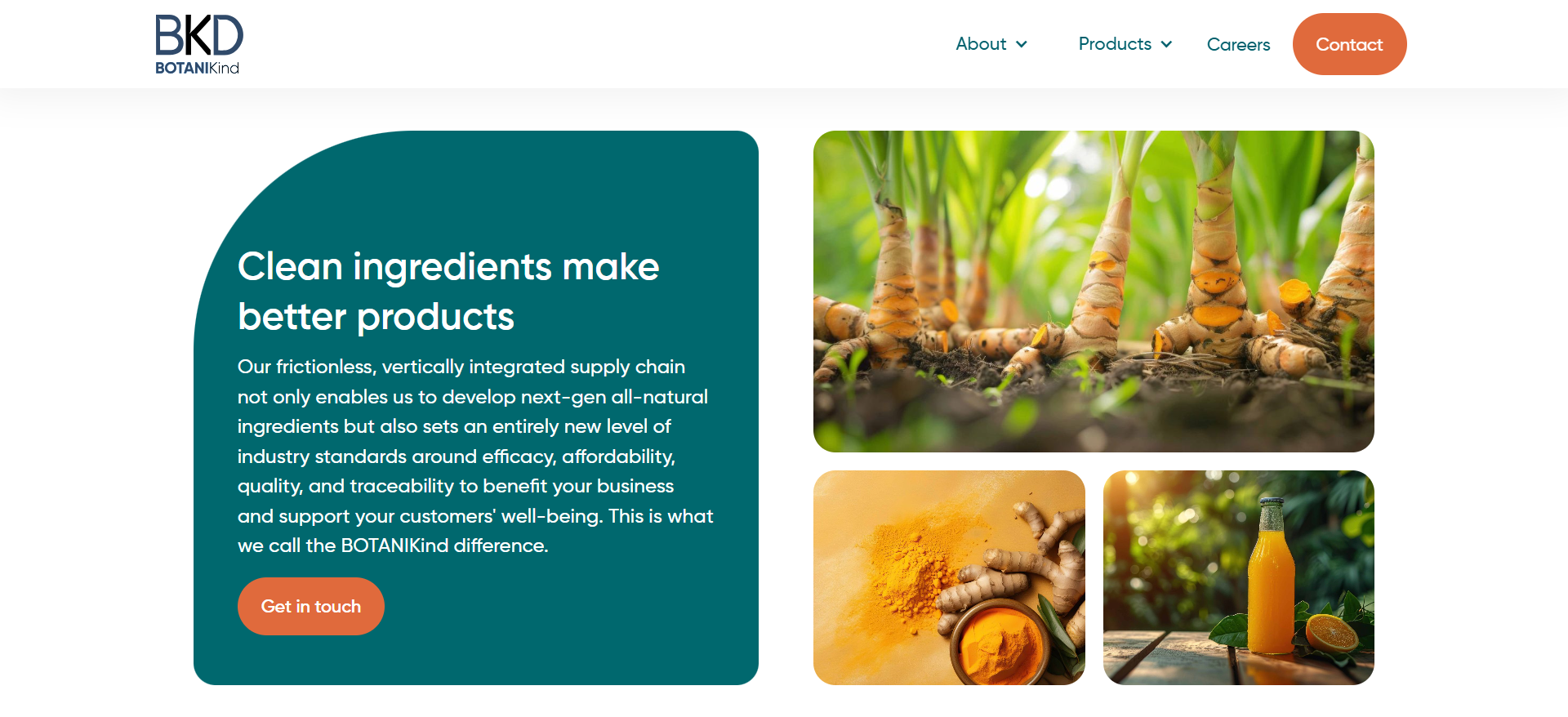The image size is (1568, 717).
Task: Click the Get in touch button
Action: pos(310,606)
